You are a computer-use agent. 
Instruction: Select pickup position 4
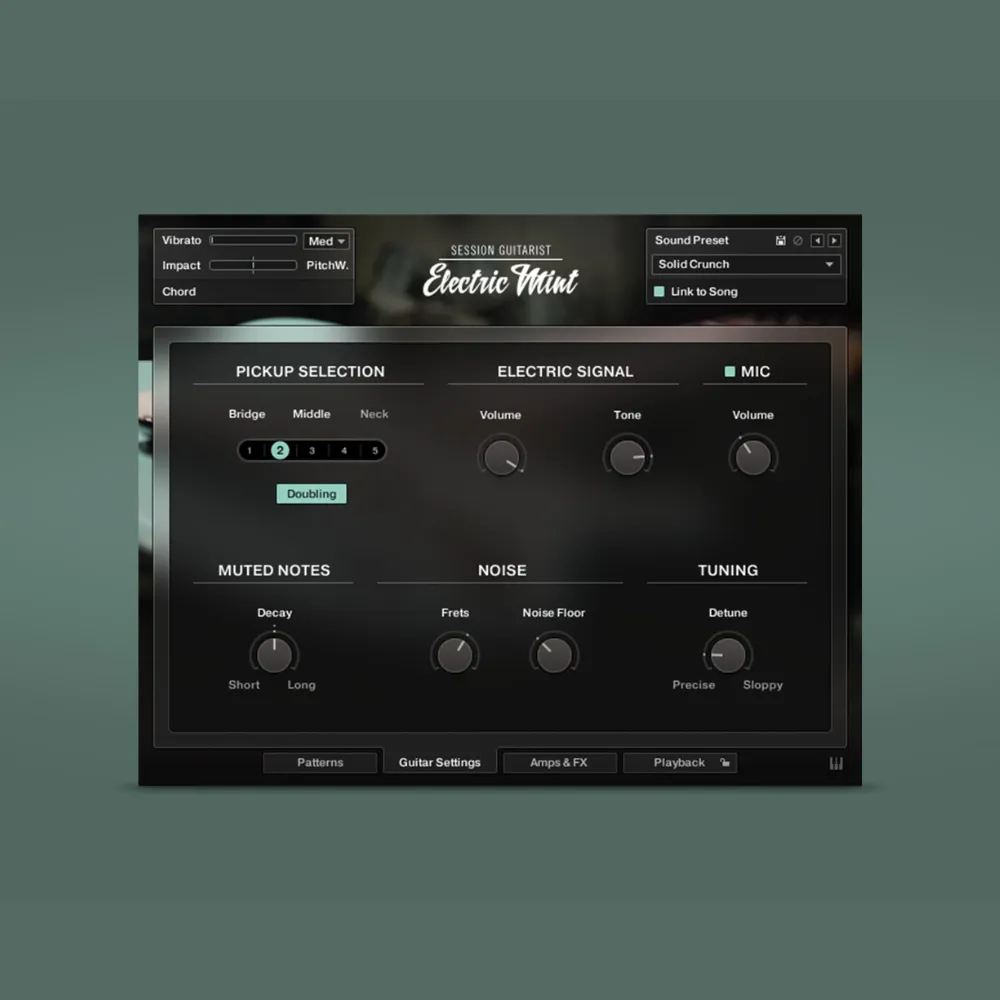click(344, 451)
